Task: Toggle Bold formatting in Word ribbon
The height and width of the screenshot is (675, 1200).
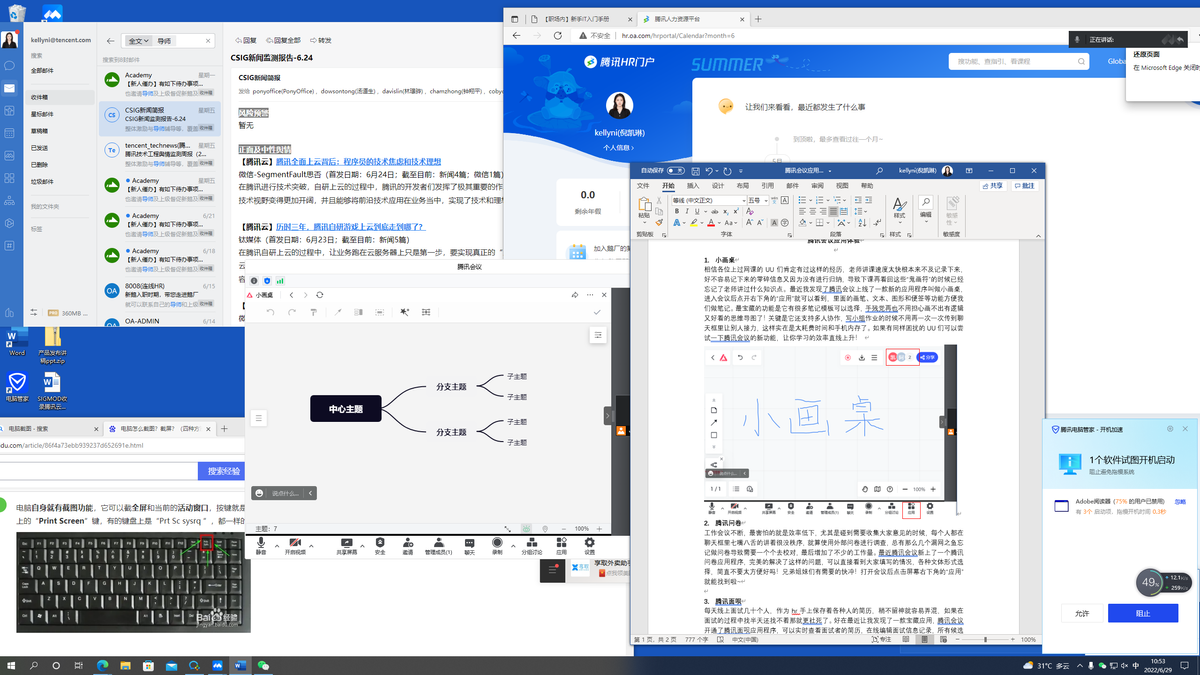Action: coord(676,210)
